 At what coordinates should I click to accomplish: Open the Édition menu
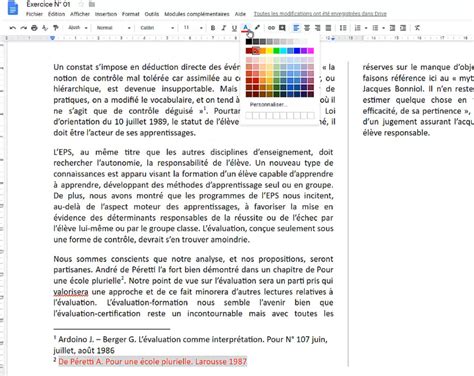[x=56, y=14]
